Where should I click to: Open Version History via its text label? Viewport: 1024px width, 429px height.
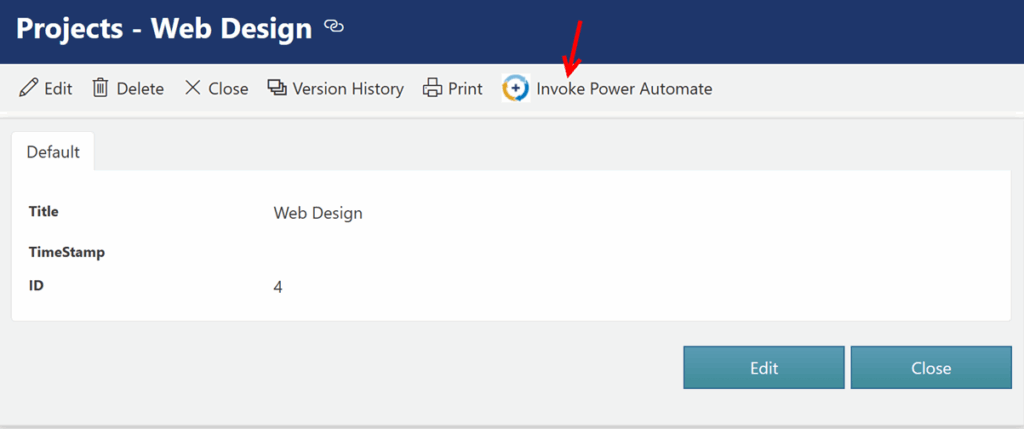(x=347, y=89)
